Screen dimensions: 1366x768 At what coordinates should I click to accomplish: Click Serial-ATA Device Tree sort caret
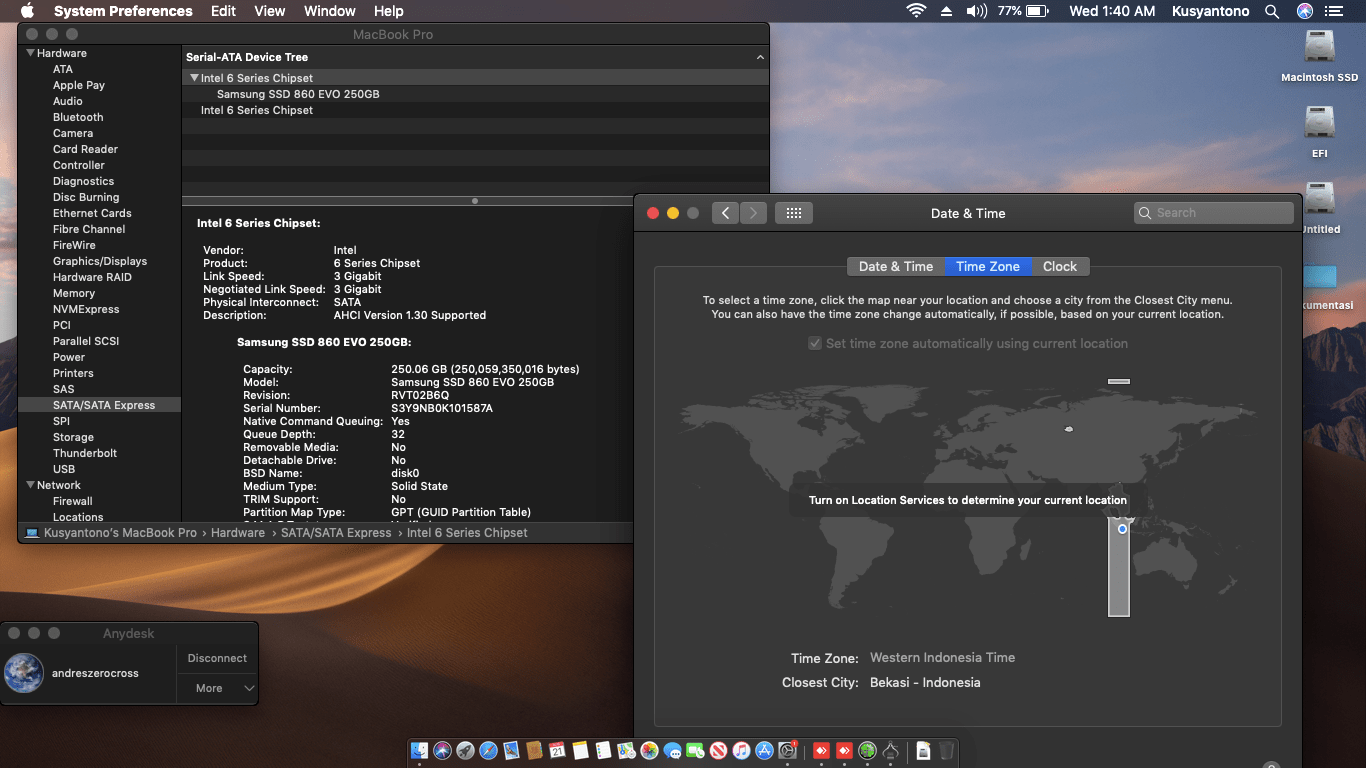[760, 58]
